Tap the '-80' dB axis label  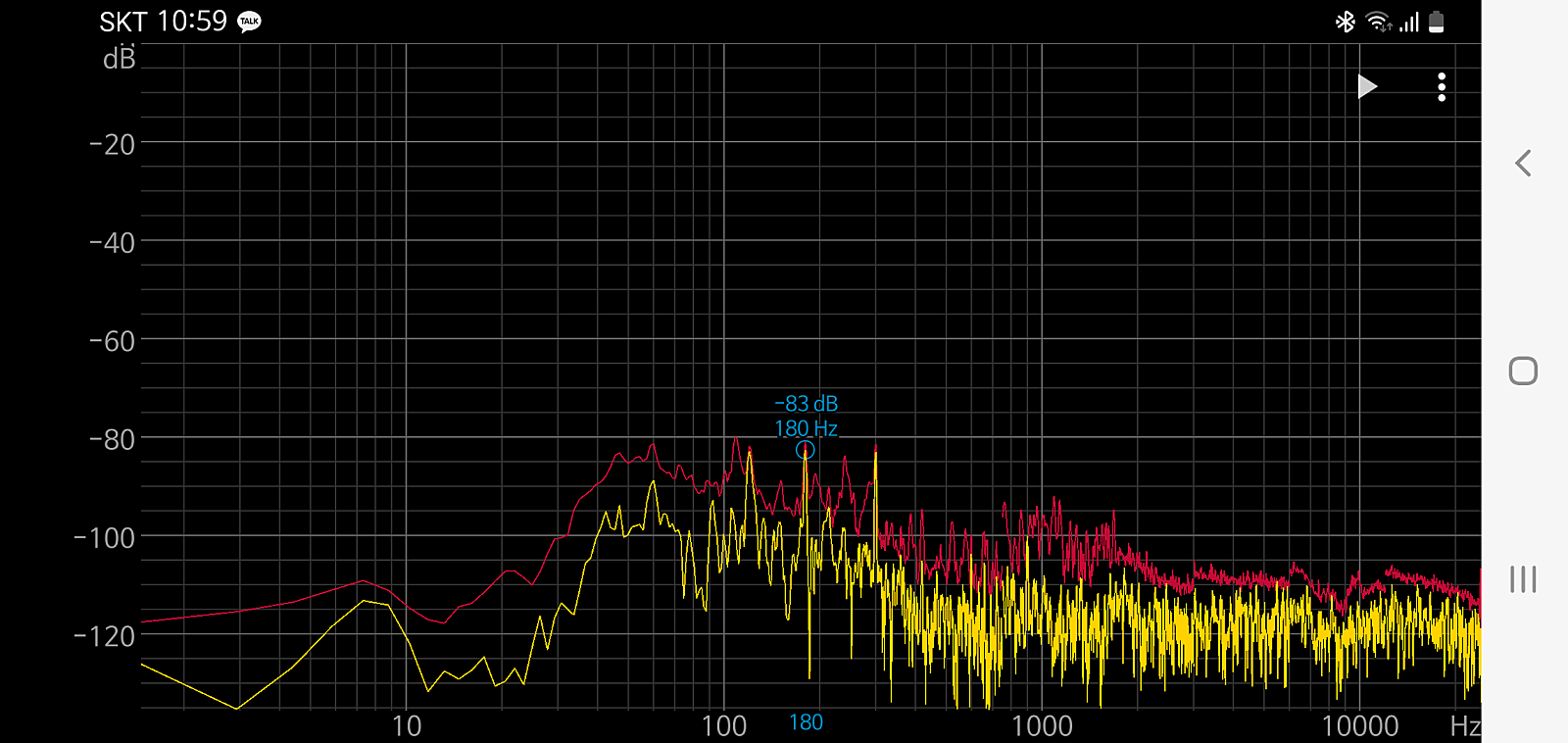(113, 439)
